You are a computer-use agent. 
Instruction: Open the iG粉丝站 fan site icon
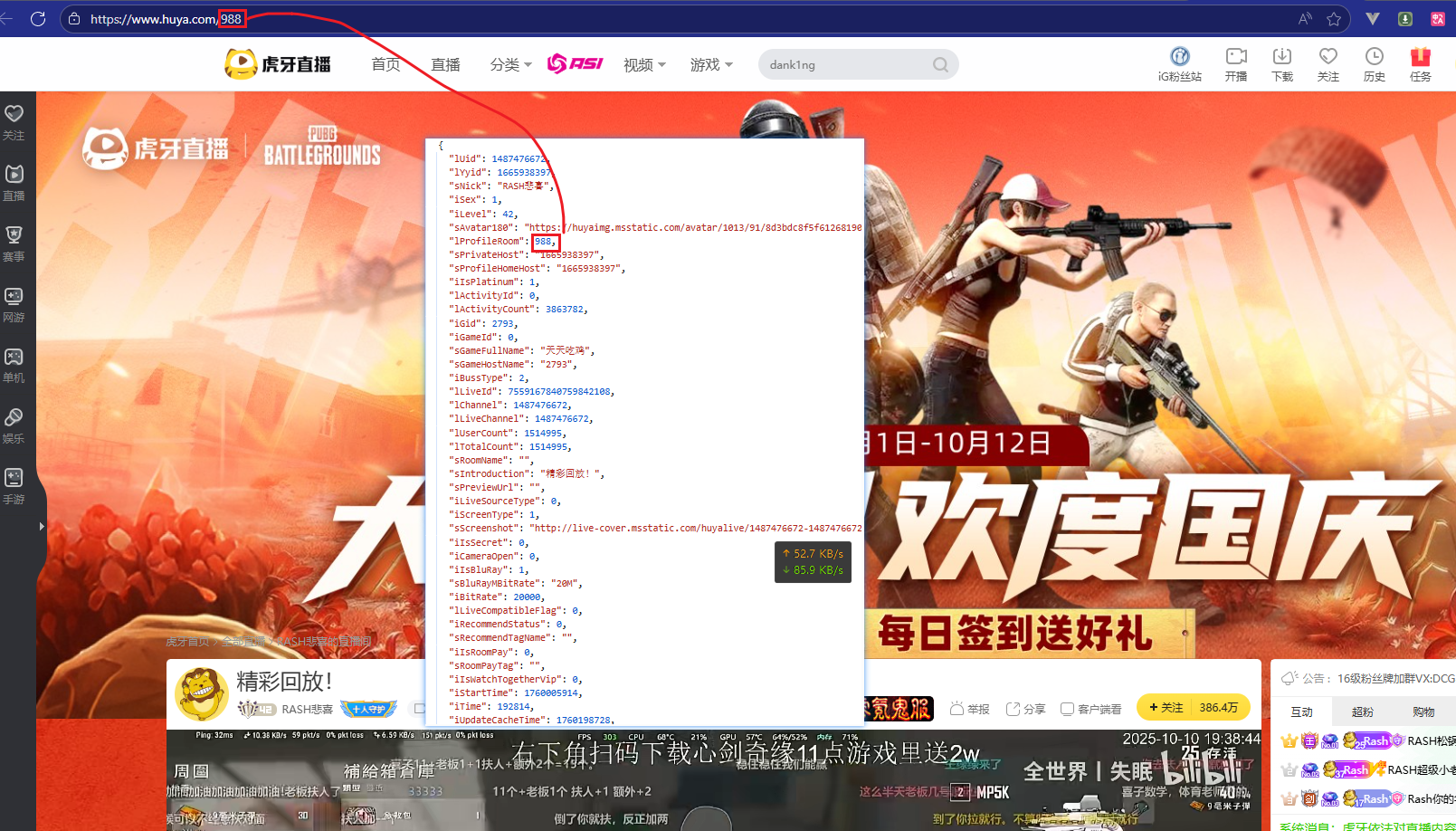click(x=1180, y=64)
